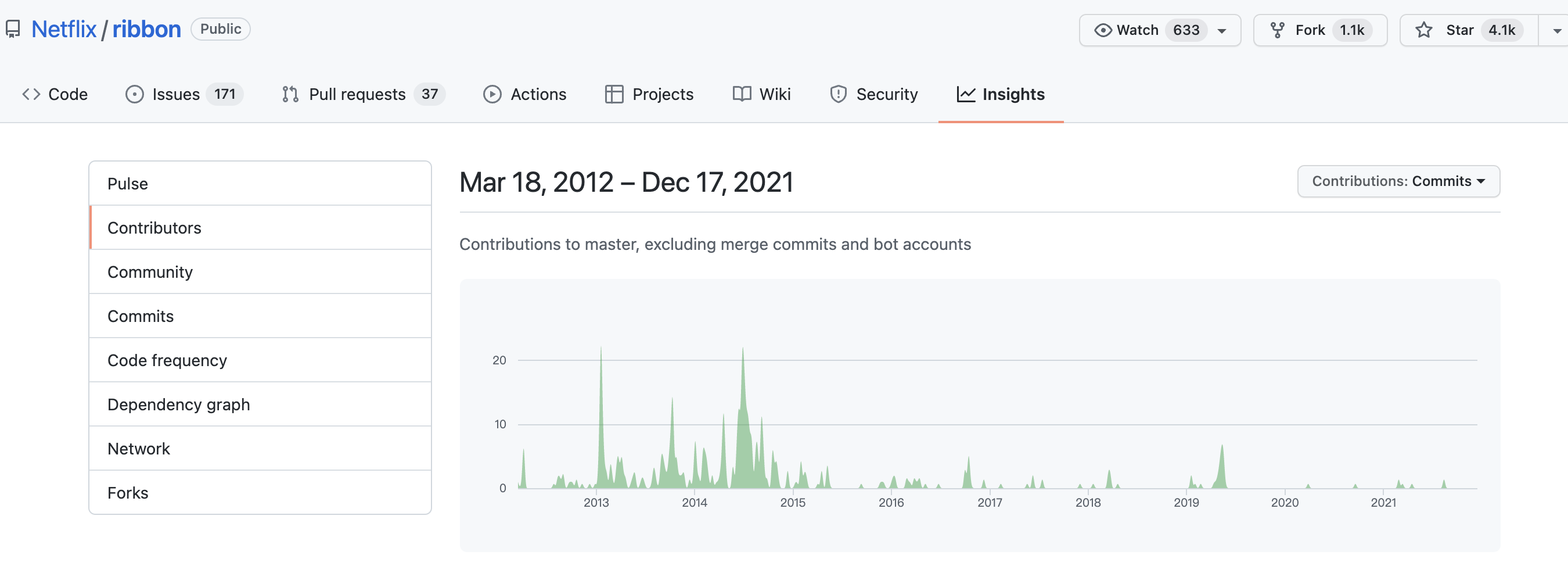Viewport: 1568px width, 573px height.
Task: Click the Pull requests branch icon
Action: (x=290, y=94)
